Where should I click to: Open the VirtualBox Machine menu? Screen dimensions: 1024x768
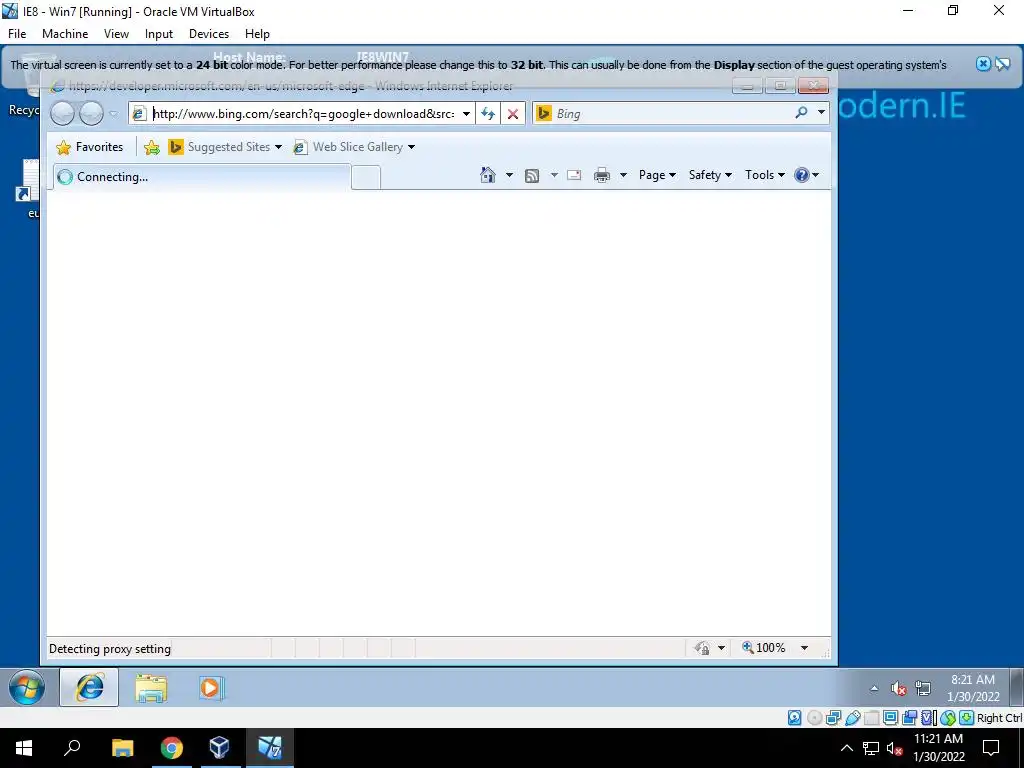(65, 34)
